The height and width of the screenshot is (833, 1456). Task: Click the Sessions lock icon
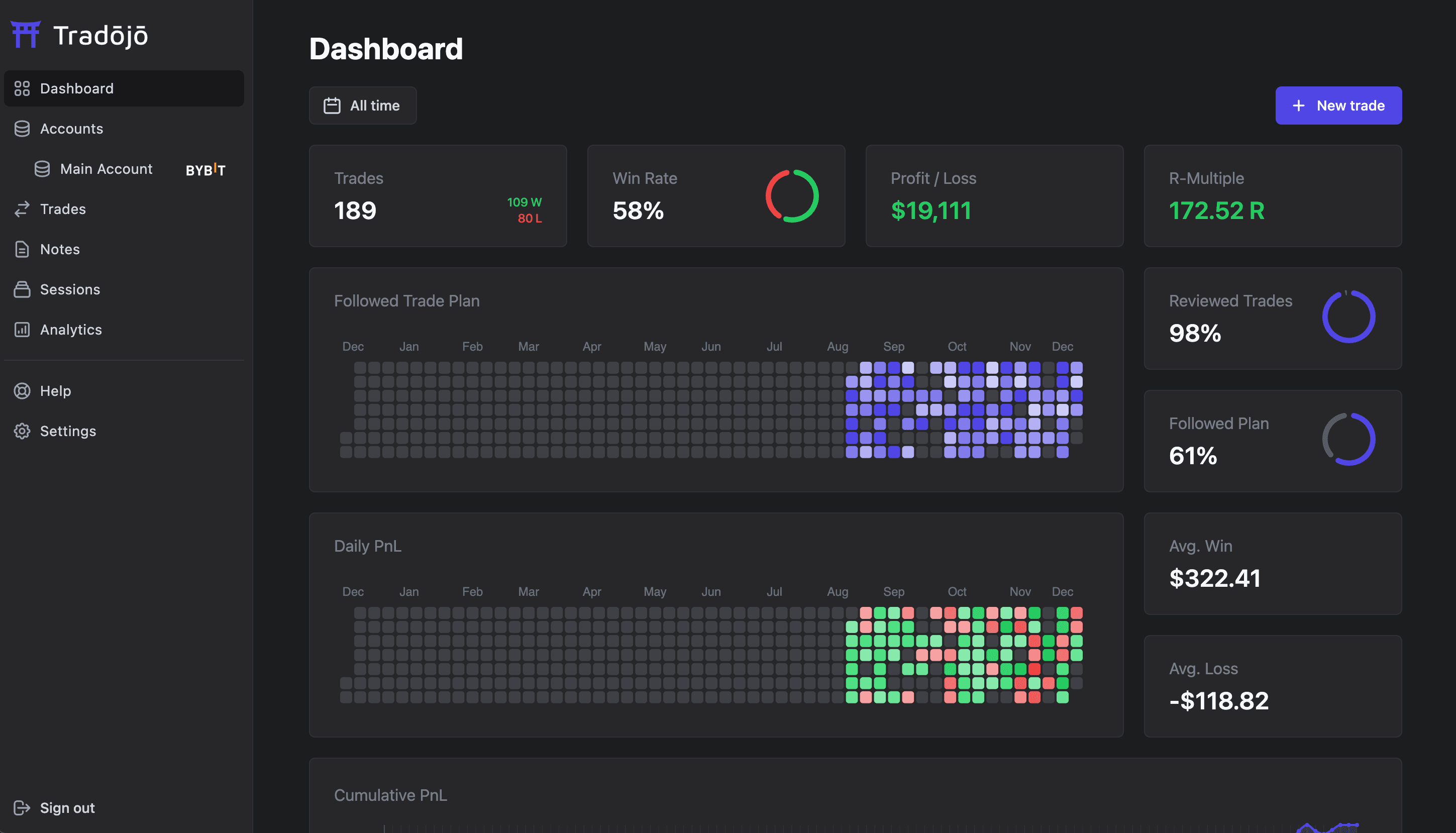[22, 289]
